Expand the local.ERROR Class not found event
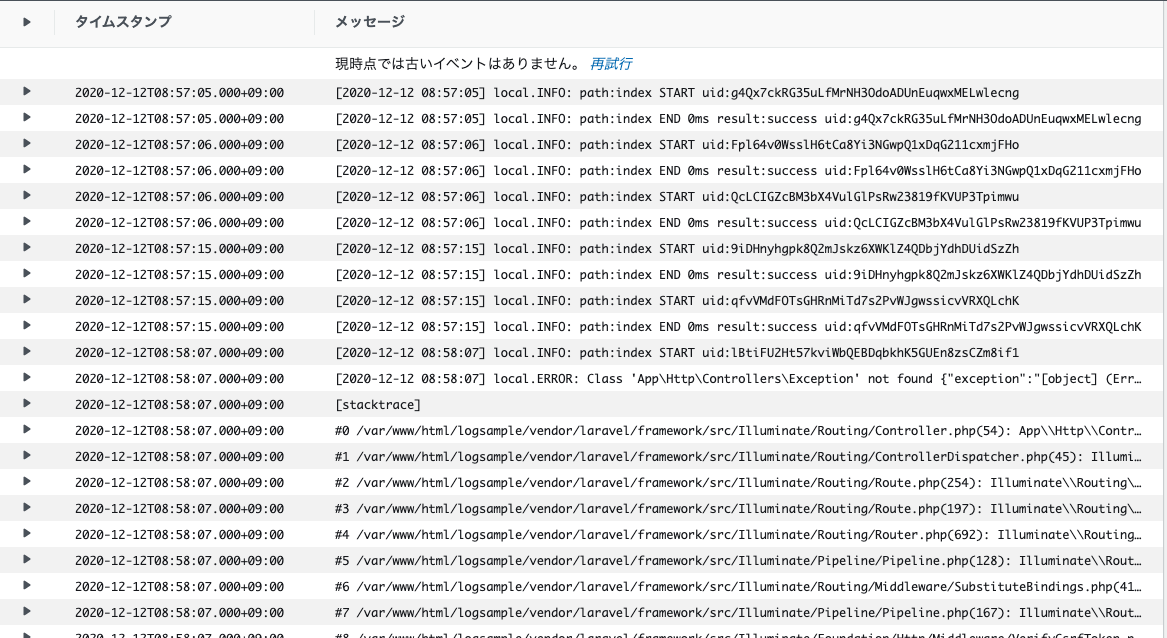This screenshot has height=638, width=1167. pos(27,378)
